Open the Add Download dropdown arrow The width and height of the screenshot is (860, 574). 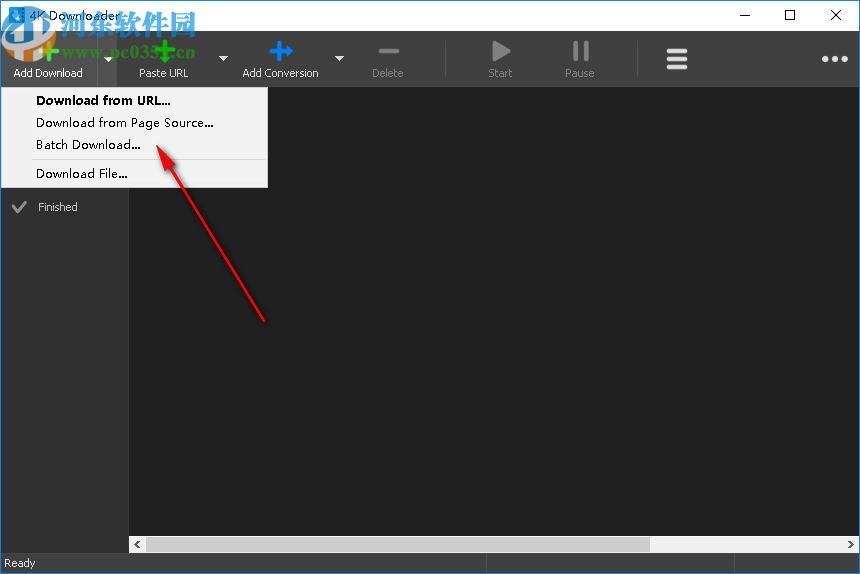tap(108, 59)
